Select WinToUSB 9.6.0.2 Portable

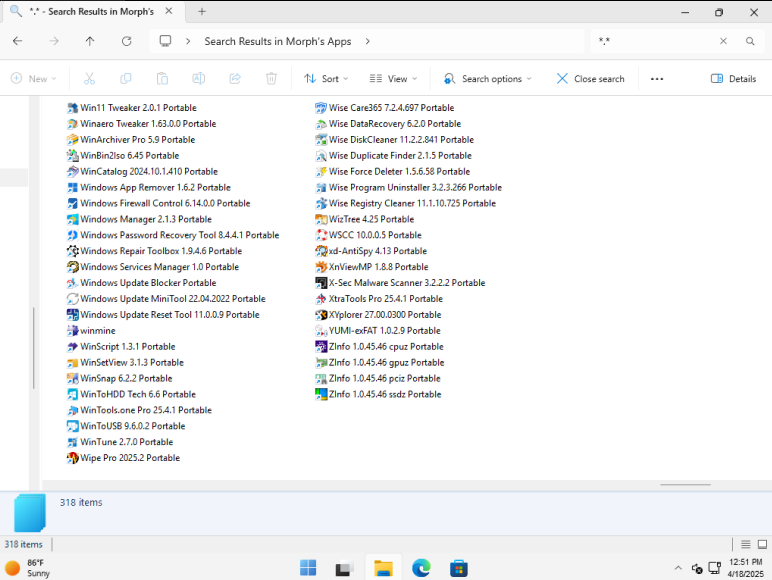click(126, 426)
